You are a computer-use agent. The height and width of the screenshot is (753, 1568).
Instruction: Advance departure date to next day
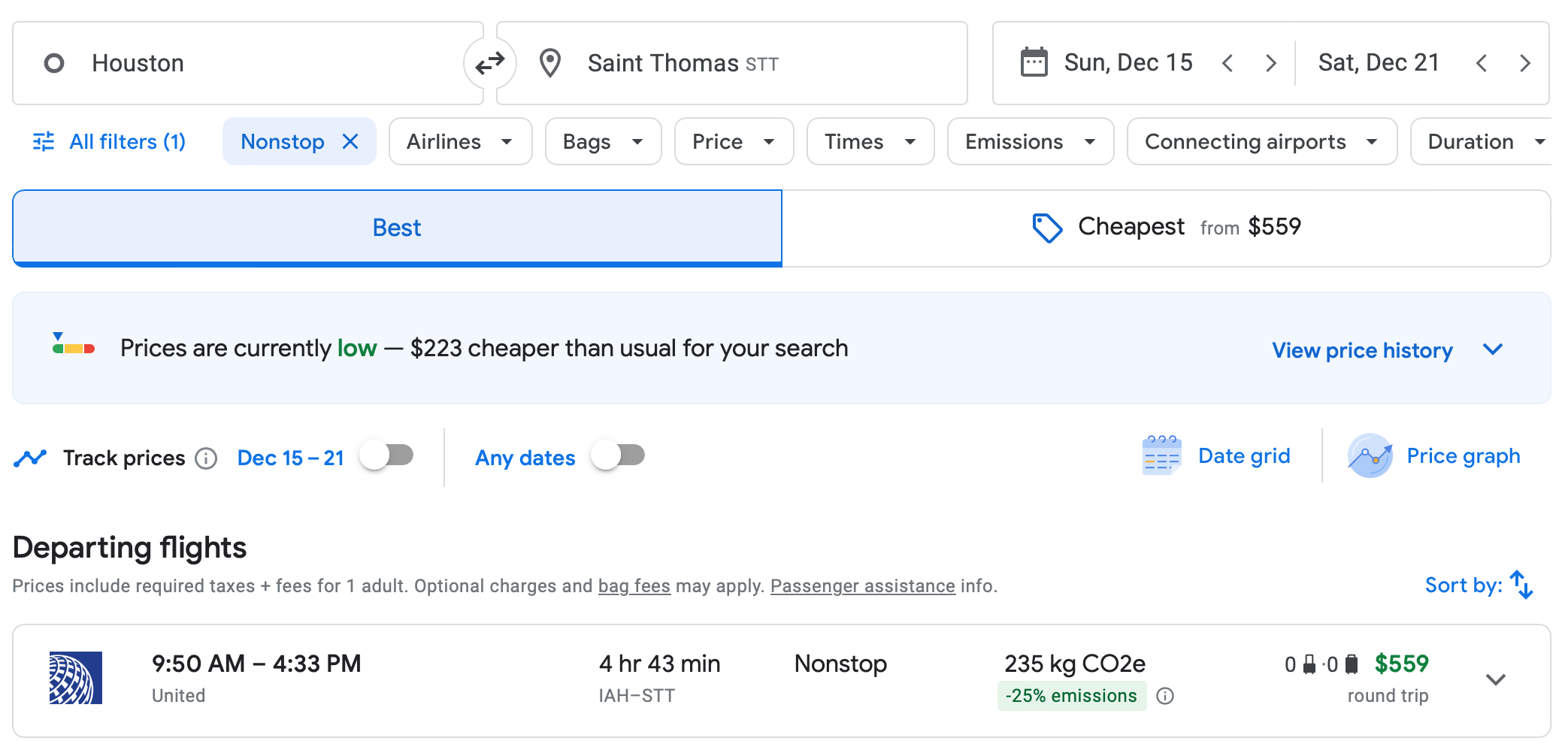[1270, 63]
